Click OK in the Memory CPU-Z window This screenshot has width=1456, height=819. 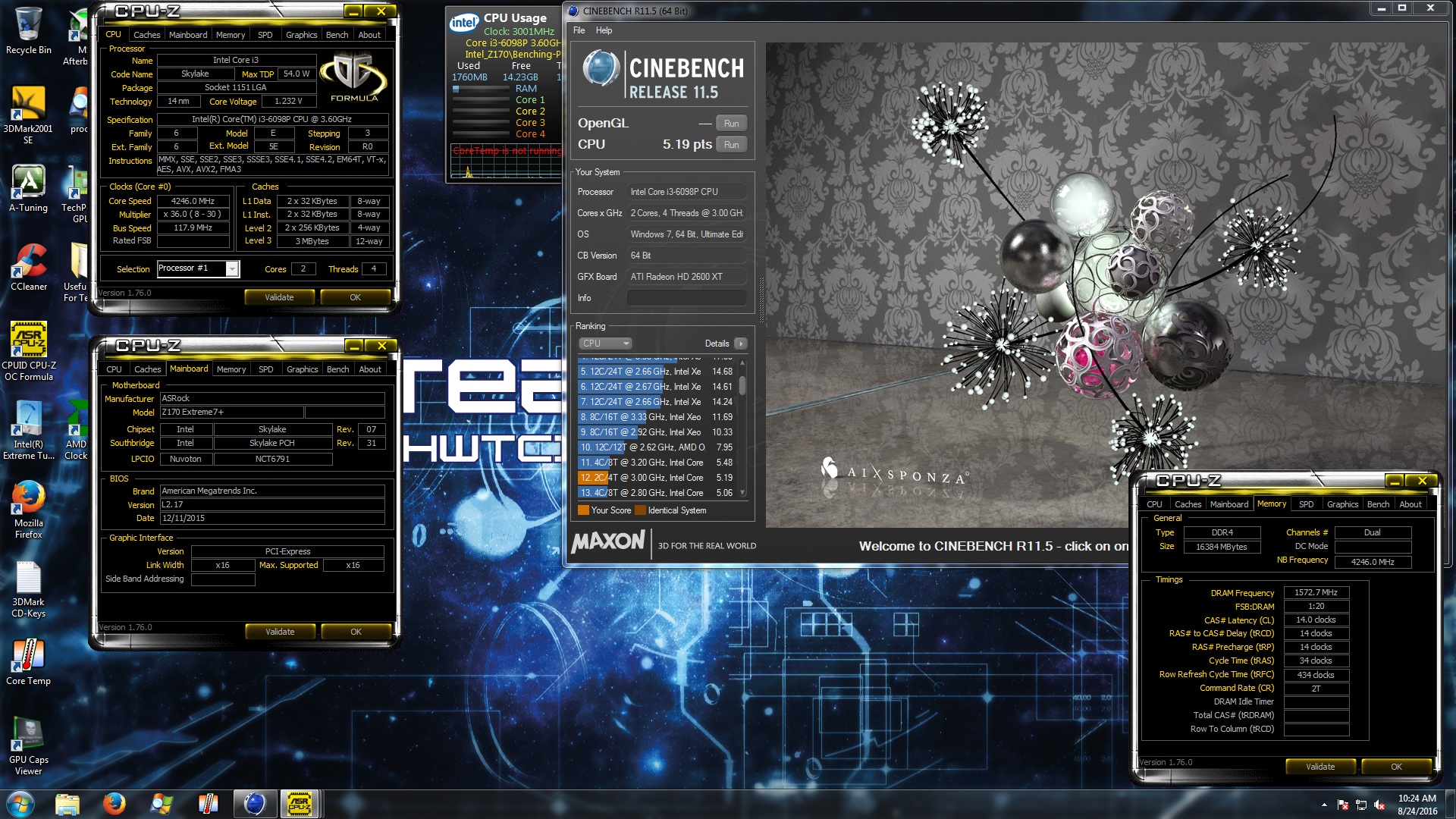point(1396,767)
